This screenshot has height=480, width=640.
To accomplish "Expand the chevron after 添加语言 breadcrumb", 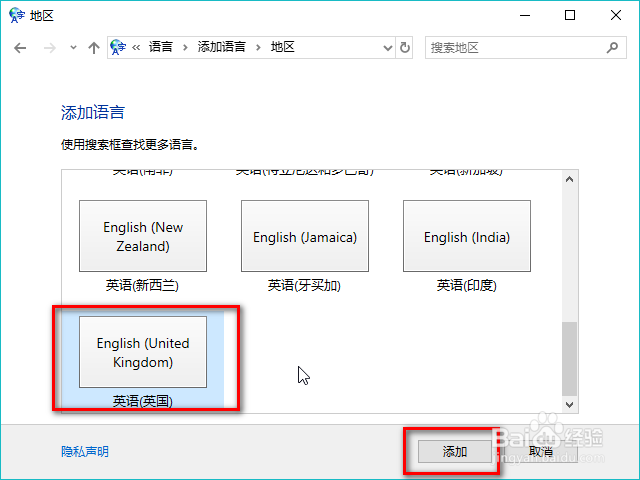I will (258, 48).
